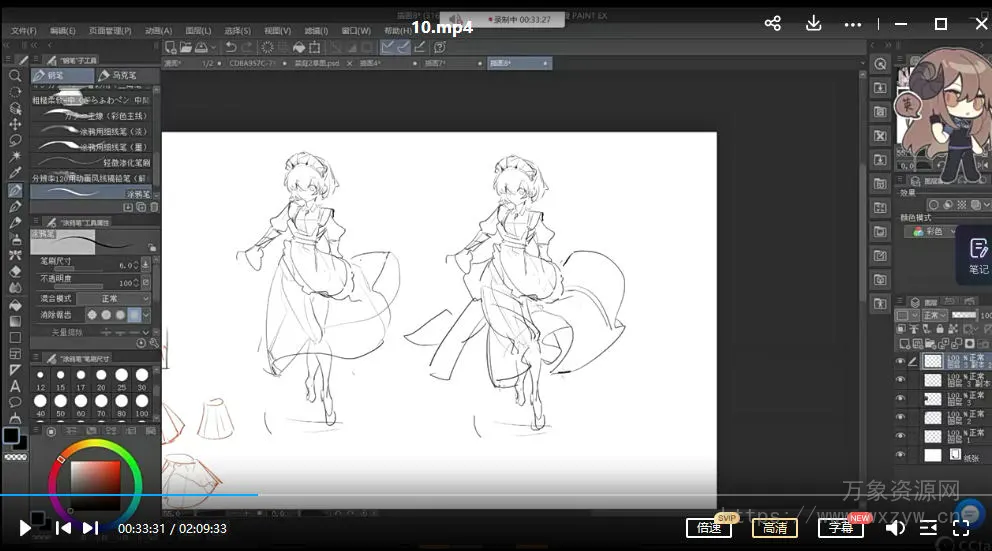Select the Magnifier zoom tool
The height and width of the screenshot is (551, 992).
[x=15, y=76]
